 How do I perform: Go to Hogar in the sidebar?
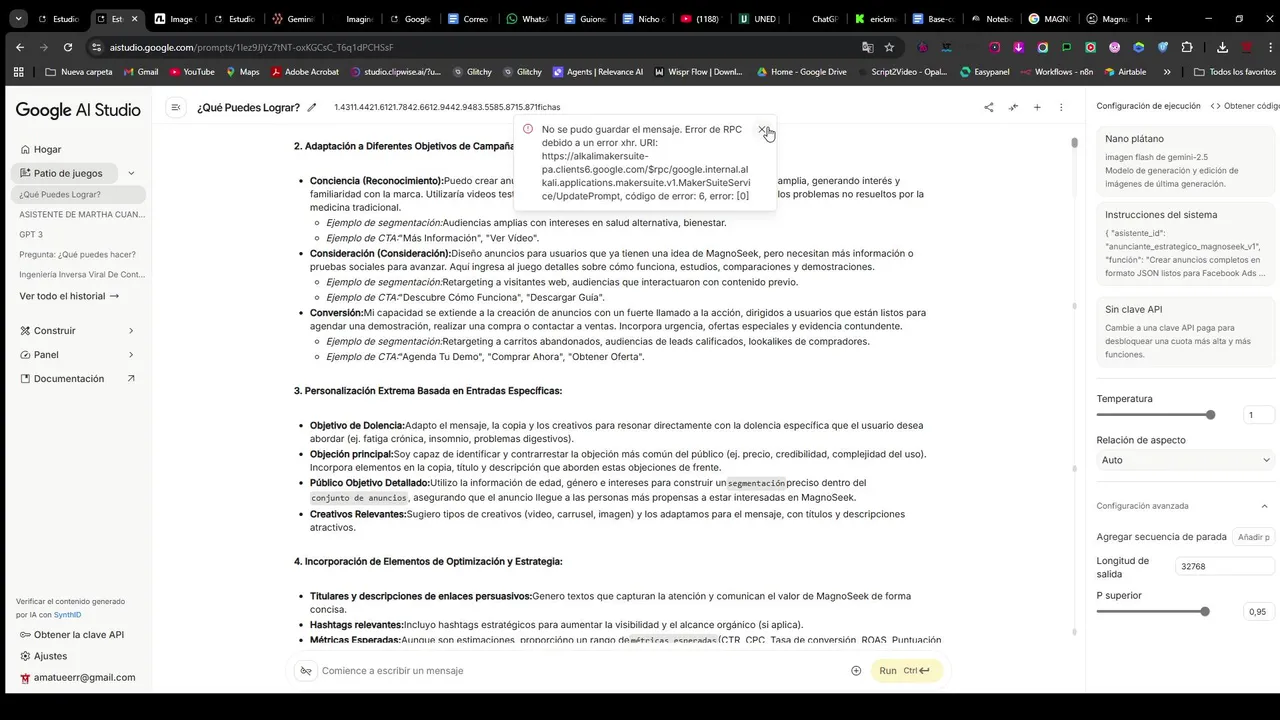pos(47,149)
